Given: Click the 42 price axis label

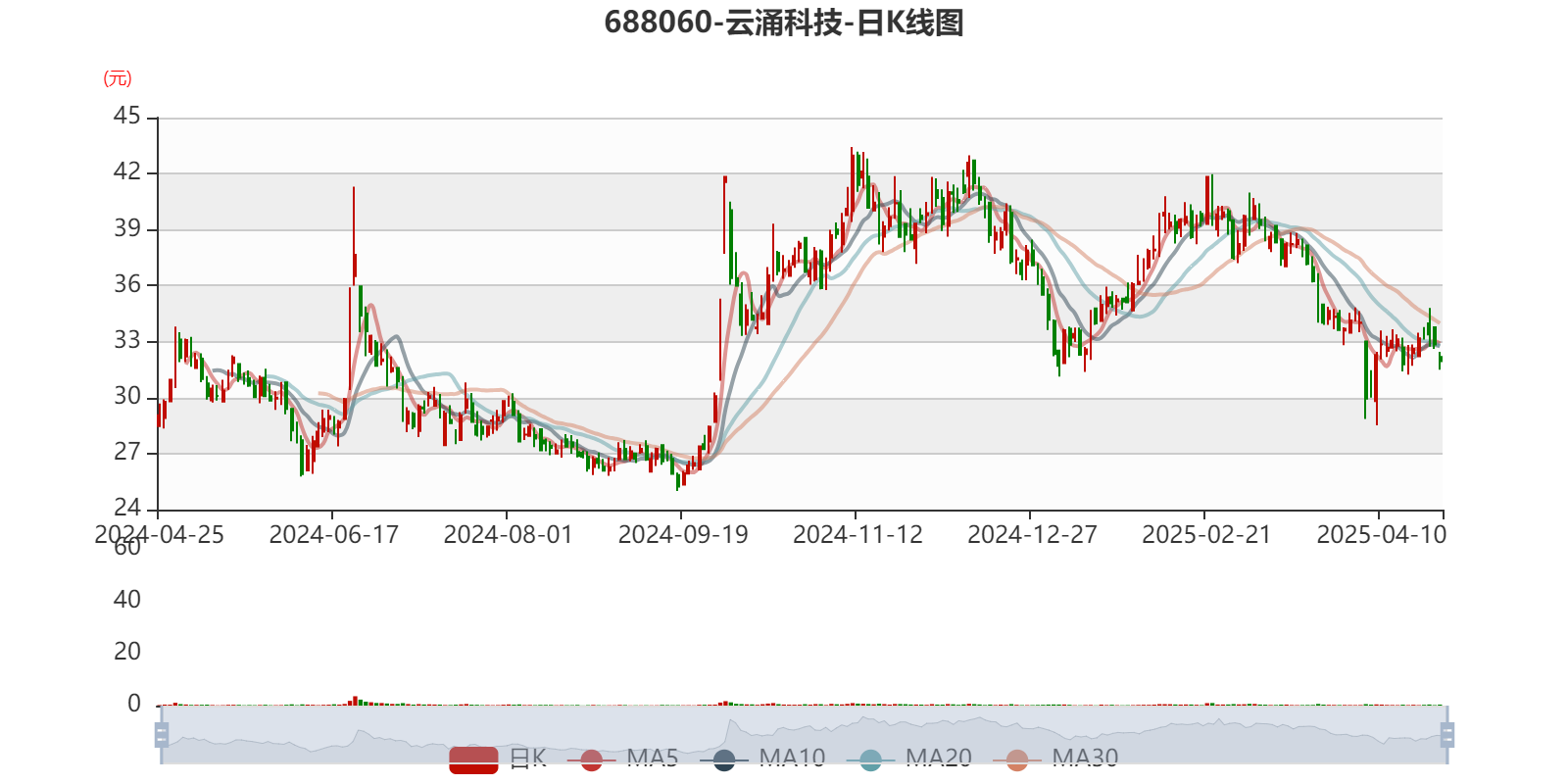Looking at the screenshot, I should [x=127, y=172].
